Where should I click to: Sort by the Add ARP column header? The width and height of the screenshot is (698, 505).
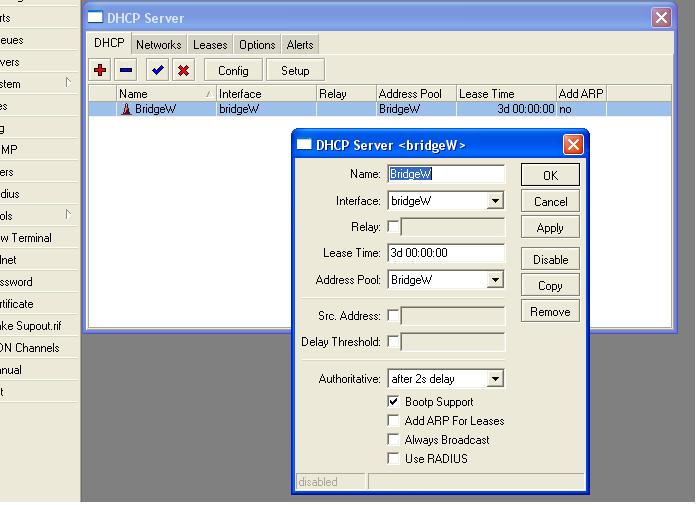pyautogui.click(x=581, y=94)
